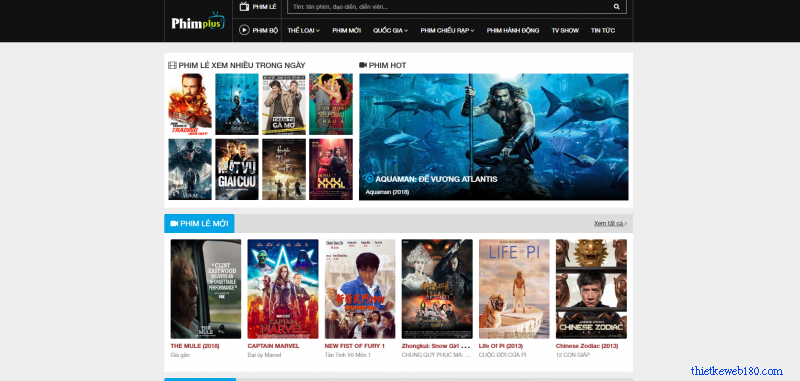Click the camera icon in PHIM LẺ MỚI tab
This screenshot has width=800, height=381.
(174, 223)
